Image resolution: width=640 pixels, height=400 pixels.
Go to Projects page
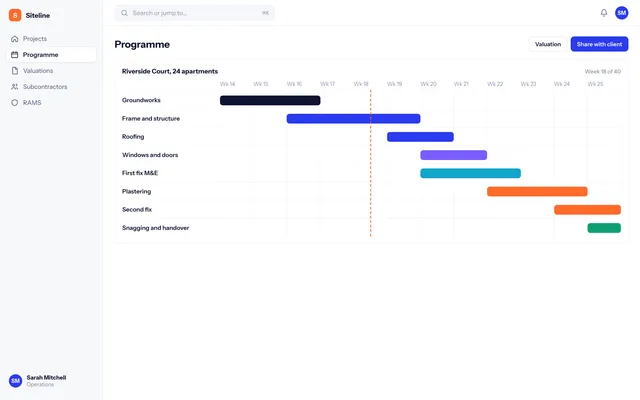coord(51,39)
